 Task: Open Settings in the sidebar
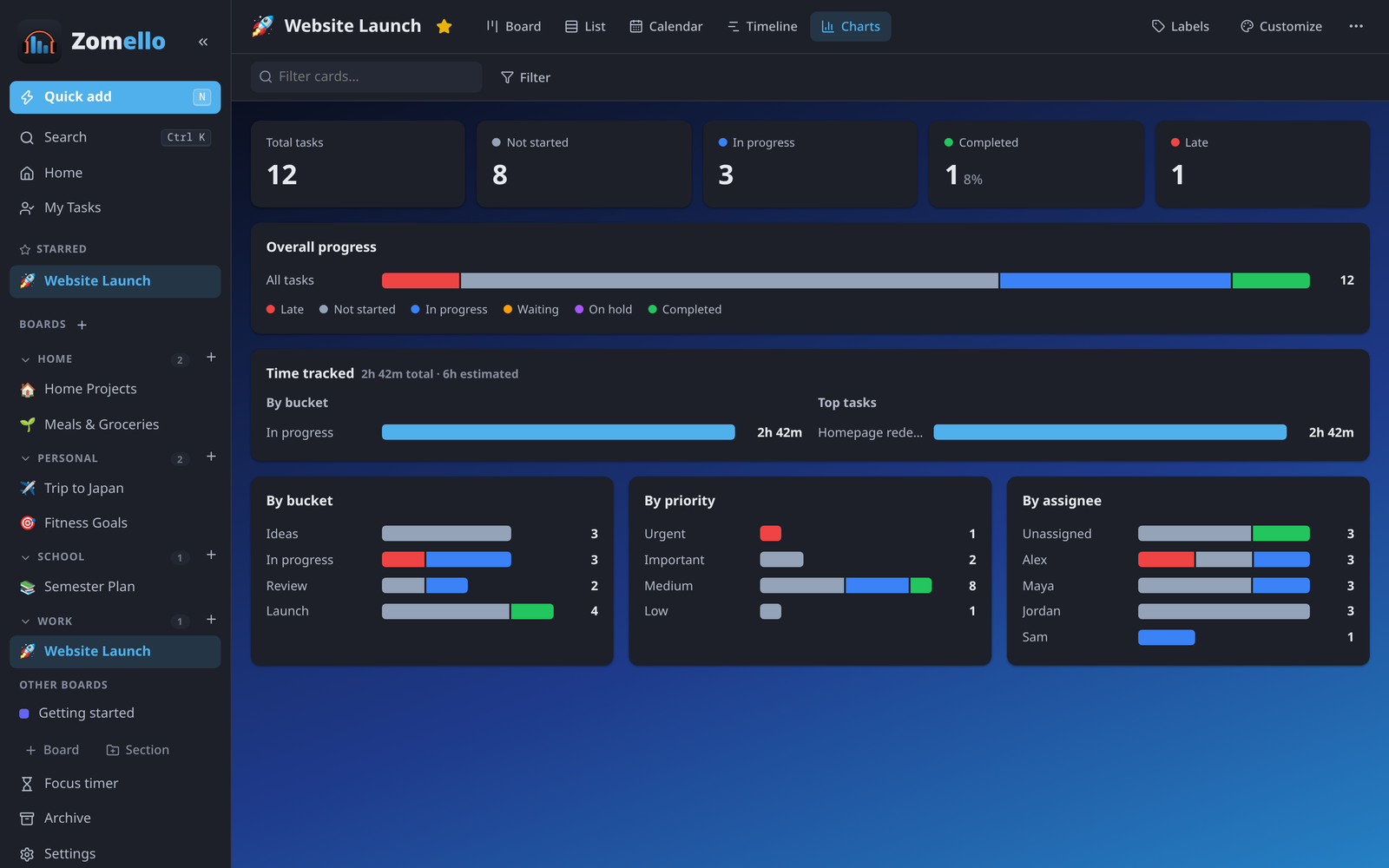tap(115, 853)
